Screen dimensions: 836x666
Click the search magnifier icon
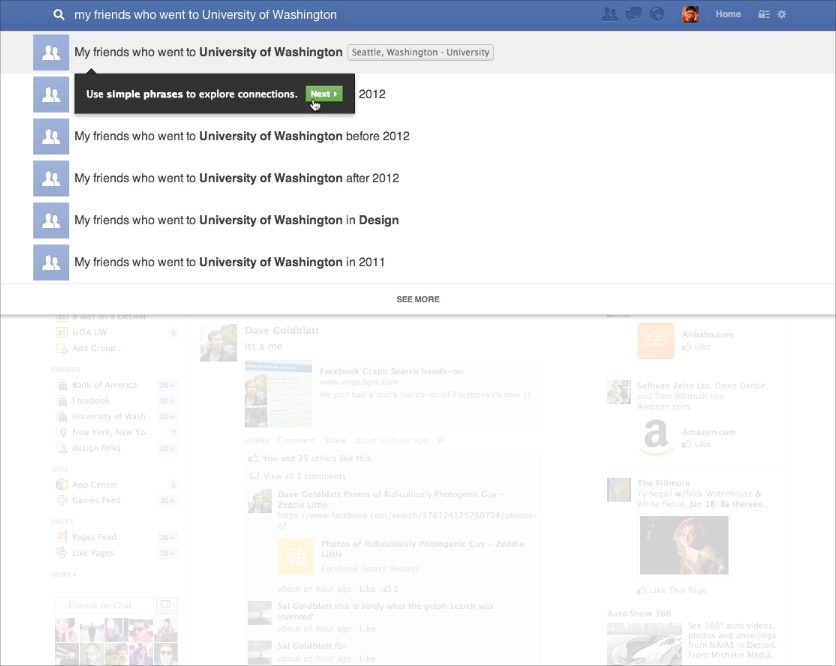pos(59,15)
